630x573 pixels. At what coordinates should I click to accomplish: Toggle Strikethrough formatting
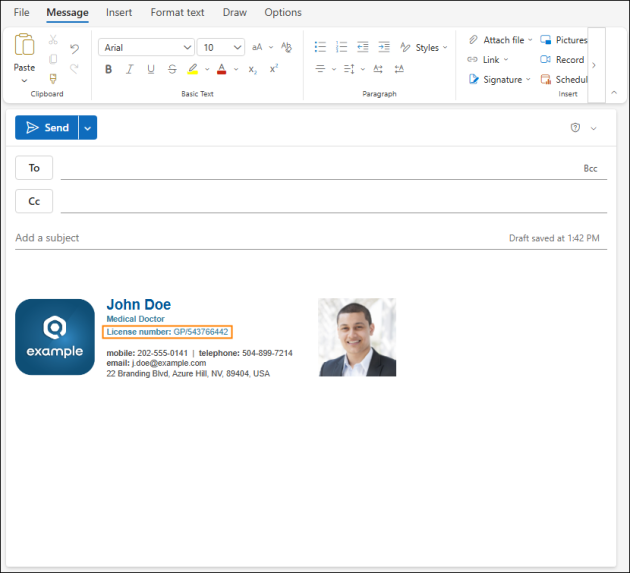tap(172, 69)
